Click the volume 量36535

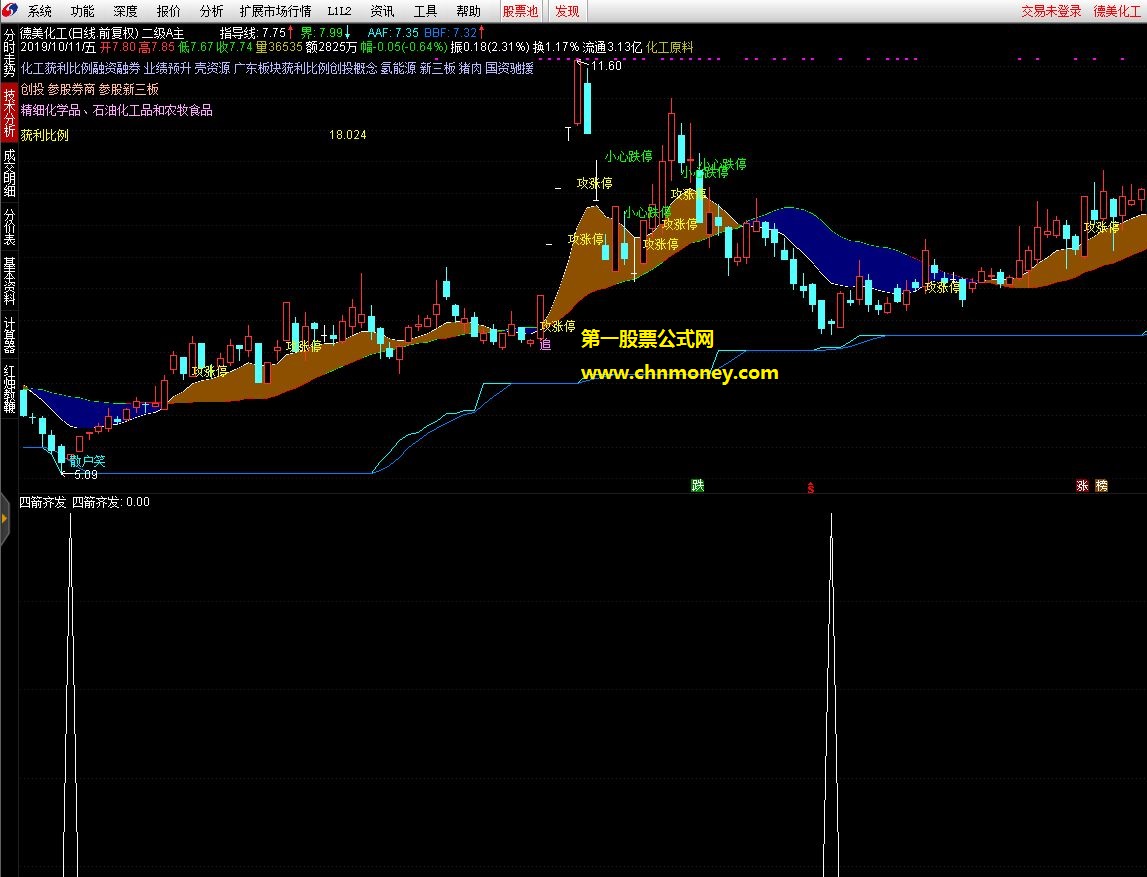(x=279, y=48)
